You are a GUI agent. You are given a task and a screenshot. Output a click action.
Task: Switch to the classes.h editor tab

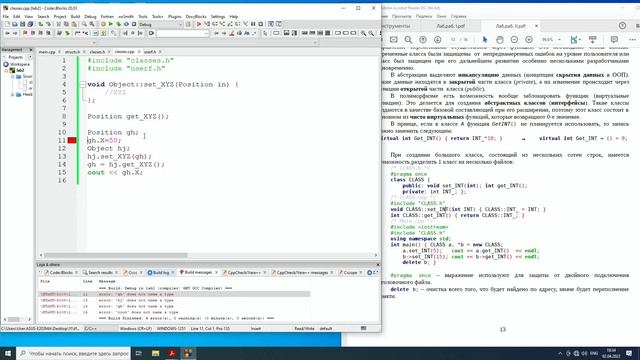point(97,52)
